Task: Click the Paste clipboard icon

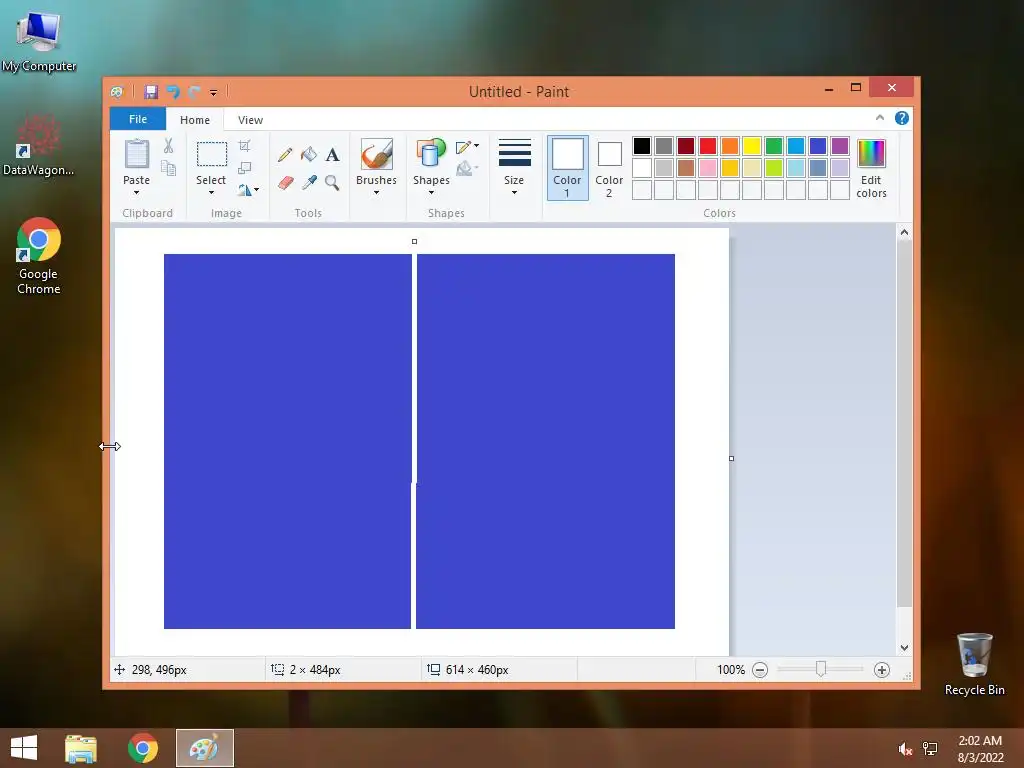Action: pyautogui.click(x=136, y=154)
